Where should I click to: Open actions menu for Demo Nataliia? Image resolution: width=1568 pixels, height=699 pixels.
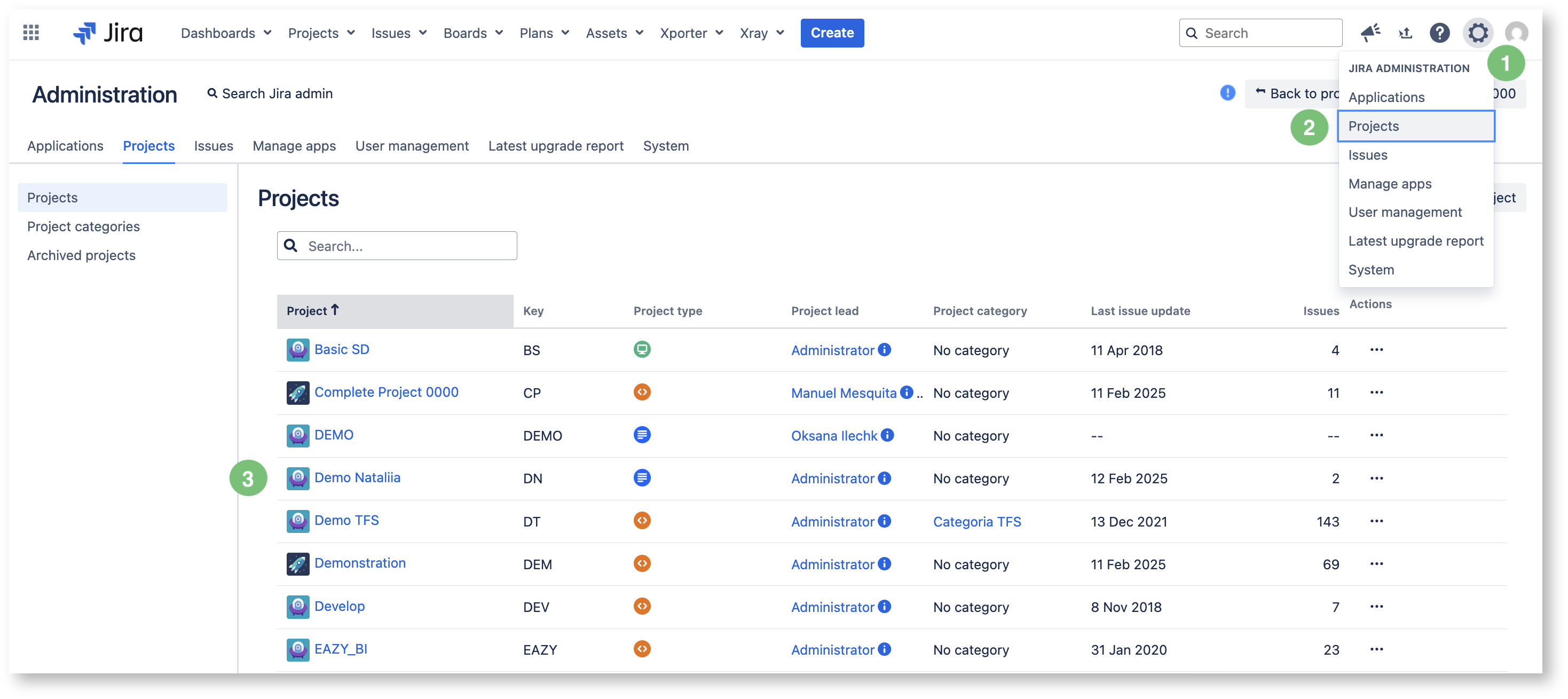pos(1376,478)
